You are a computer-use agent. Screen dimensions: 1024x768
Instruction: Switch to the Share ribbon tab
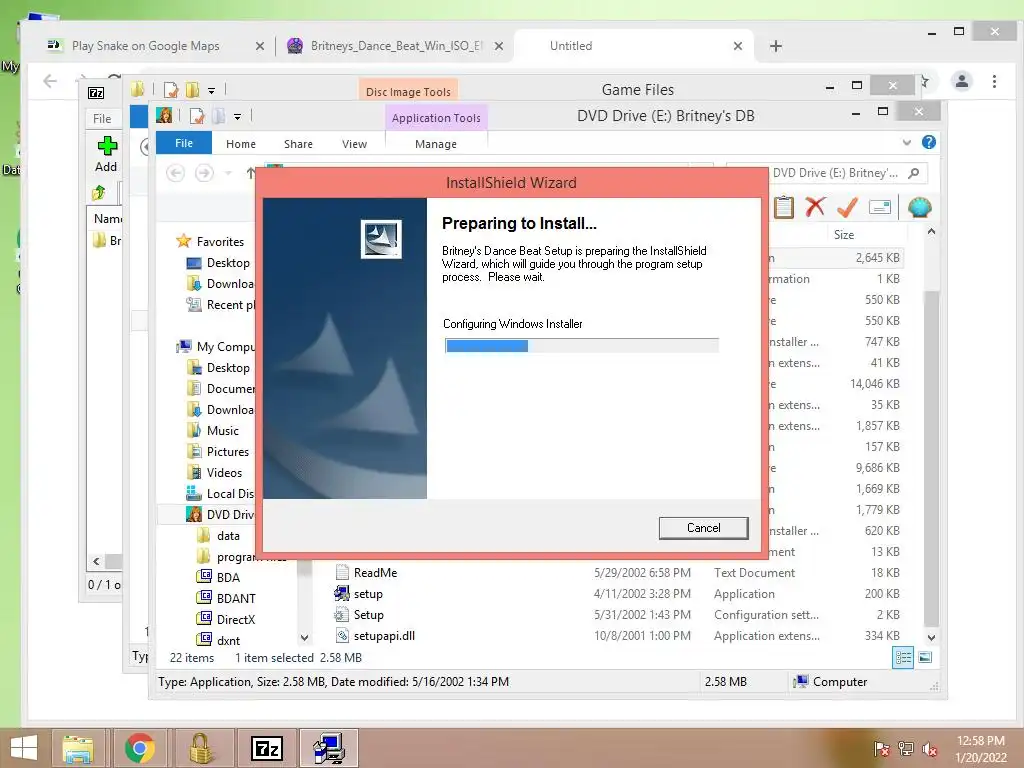pyautogui.click(x=298, y=144)
